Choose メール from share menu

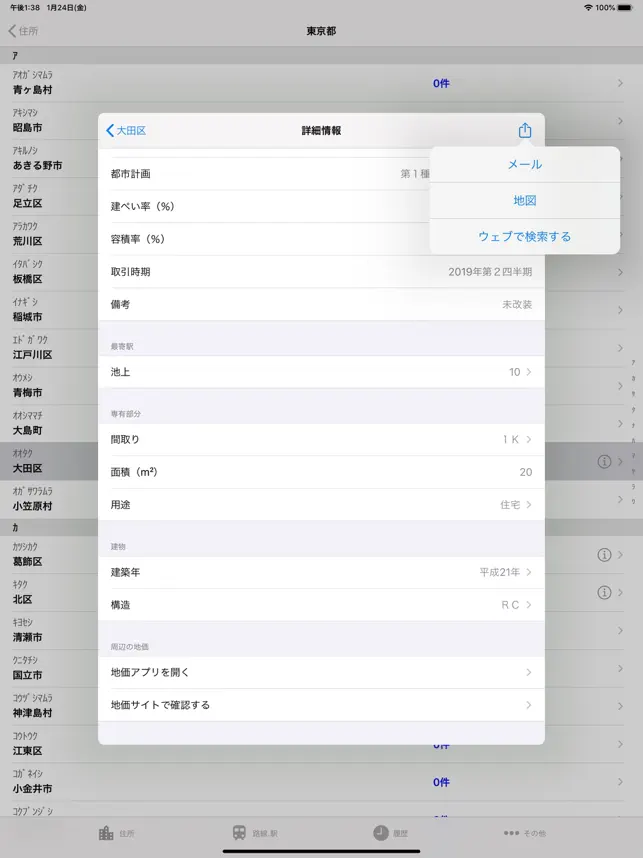tap(524, 164)
